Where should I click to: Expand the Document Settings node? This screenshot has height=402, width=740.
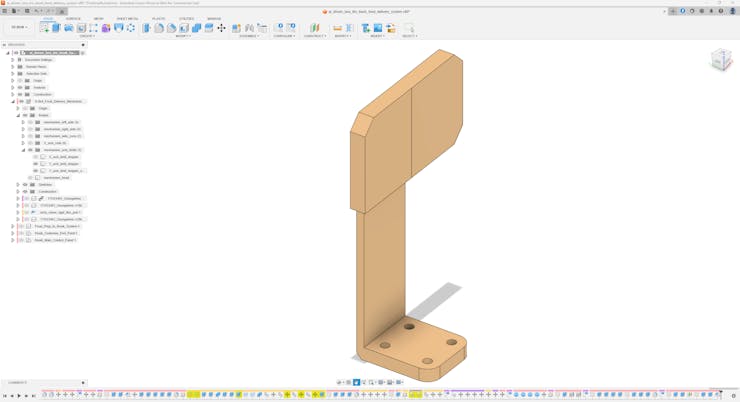coord(13,60)
